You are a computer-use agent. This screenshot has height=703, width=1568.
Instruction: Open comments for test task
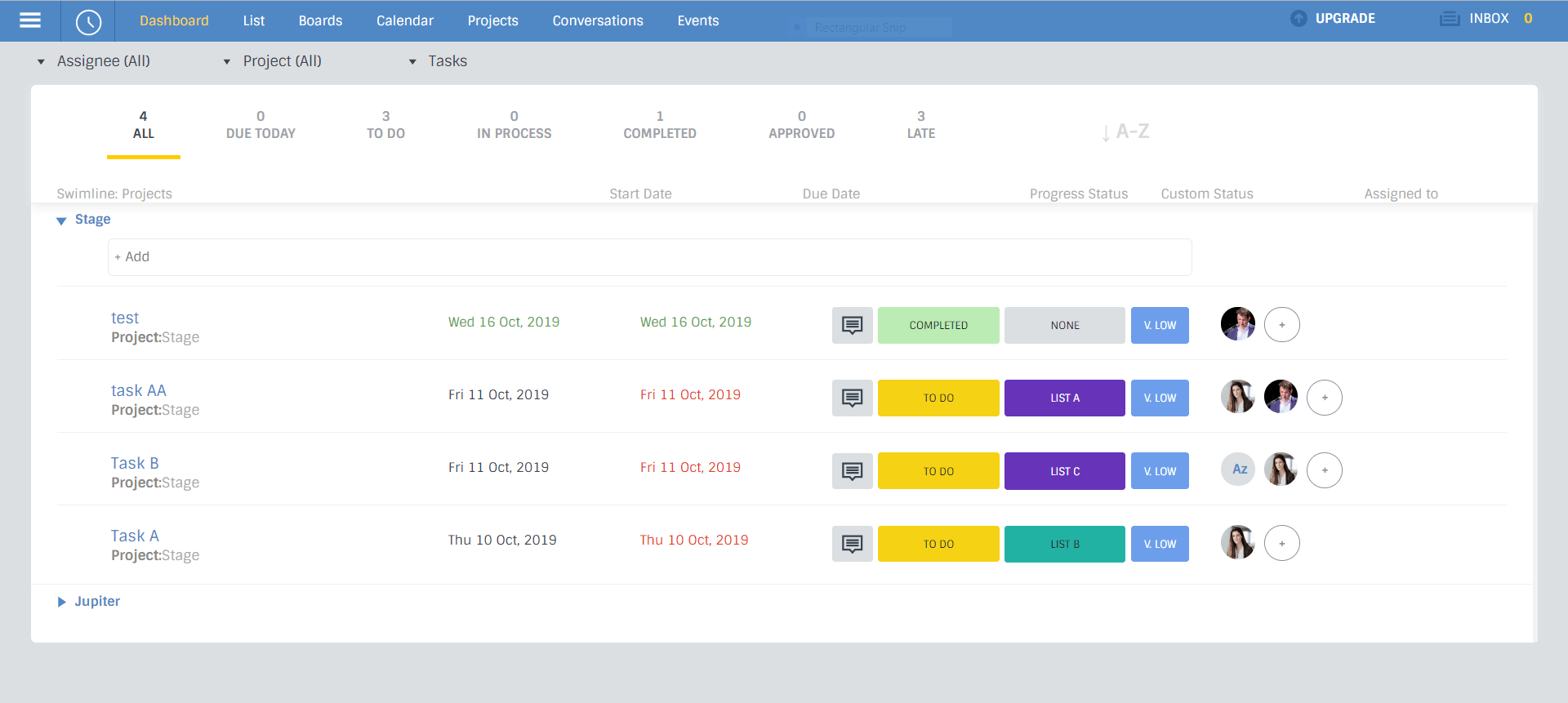point(852,325)
